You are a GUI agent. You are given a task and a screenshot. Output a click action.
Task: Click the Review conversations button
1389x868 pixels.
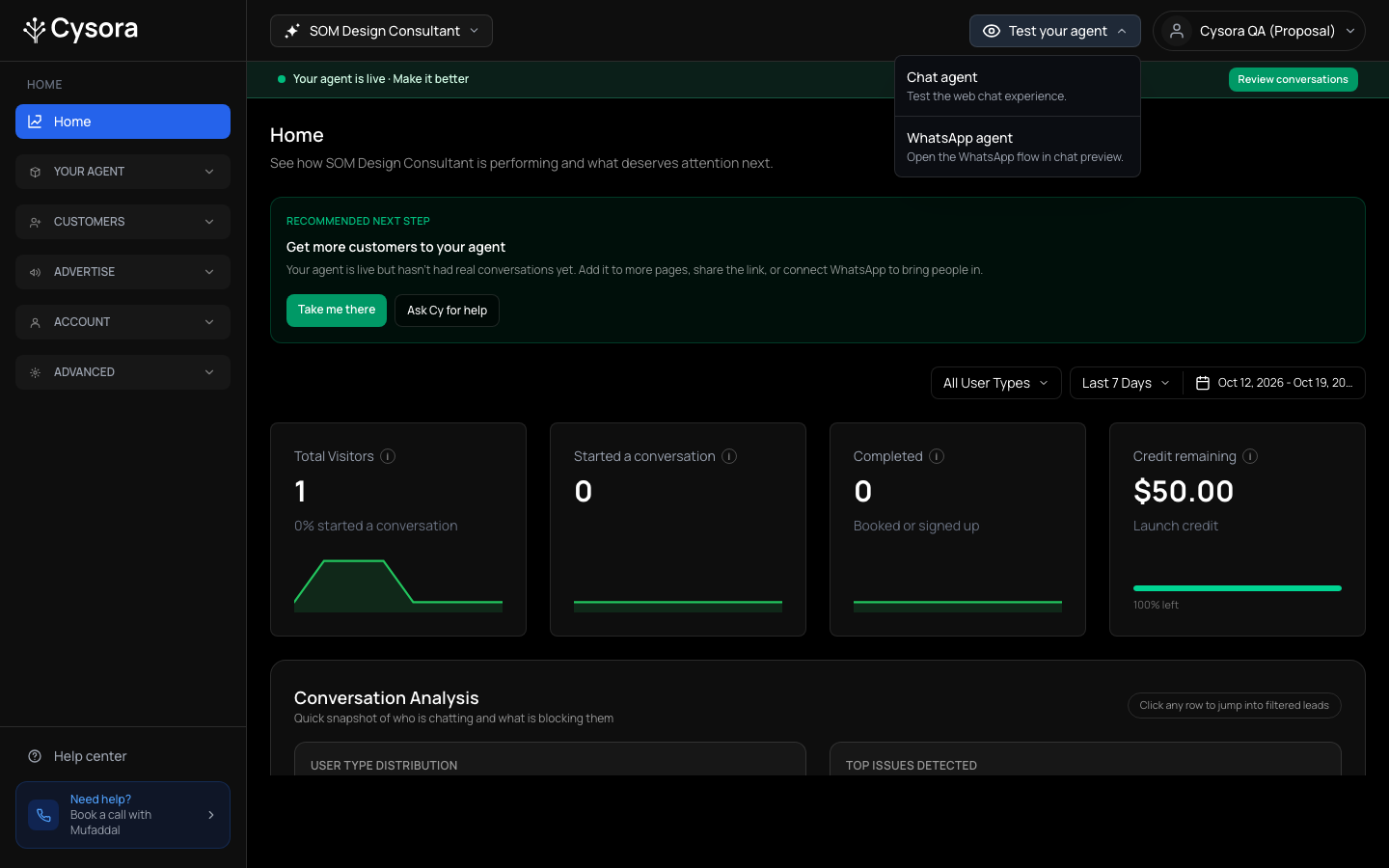click(x=1293, y=79)
